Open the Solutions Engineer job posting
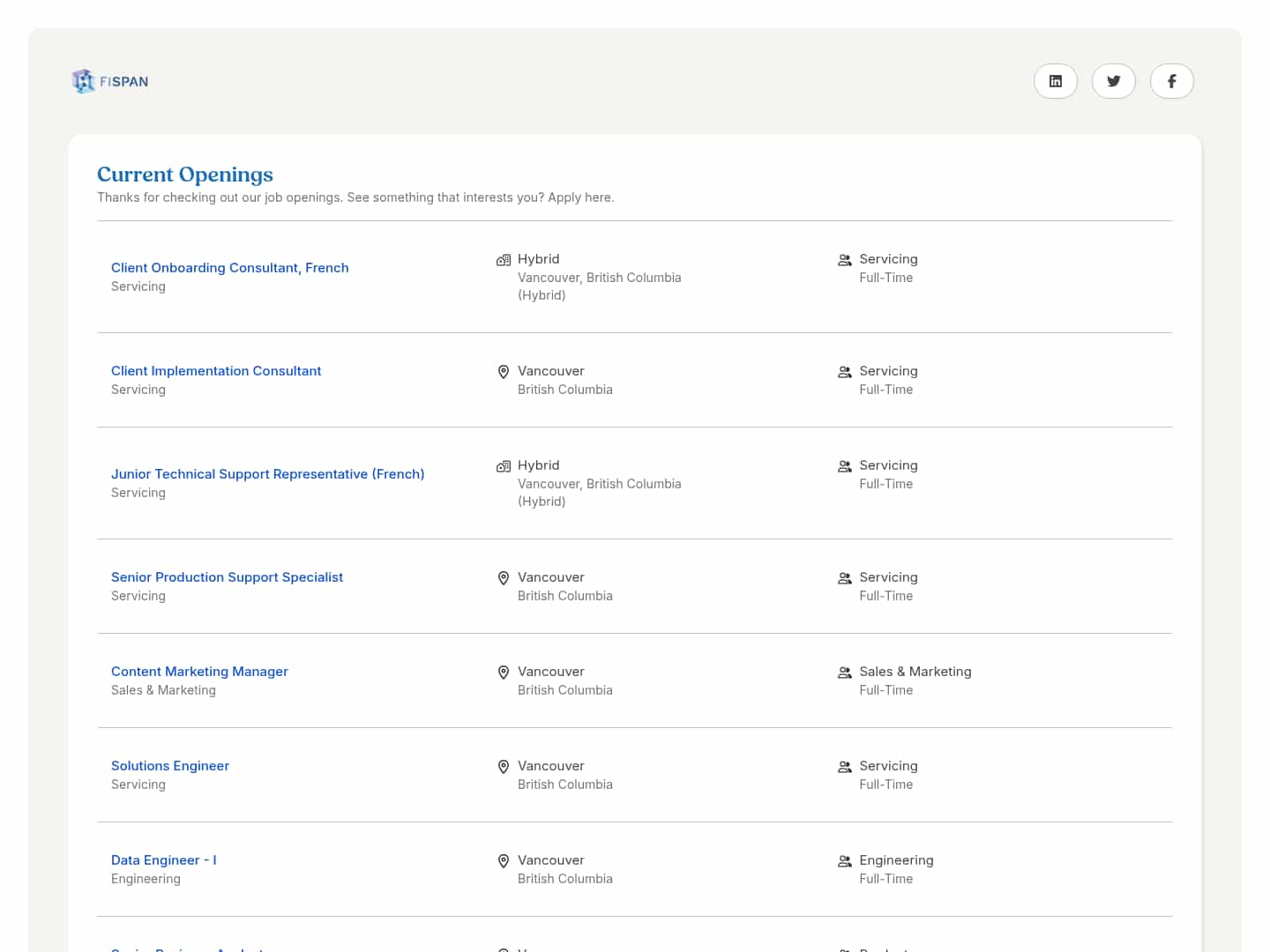The image size is (1270, 952). [170, 766]
